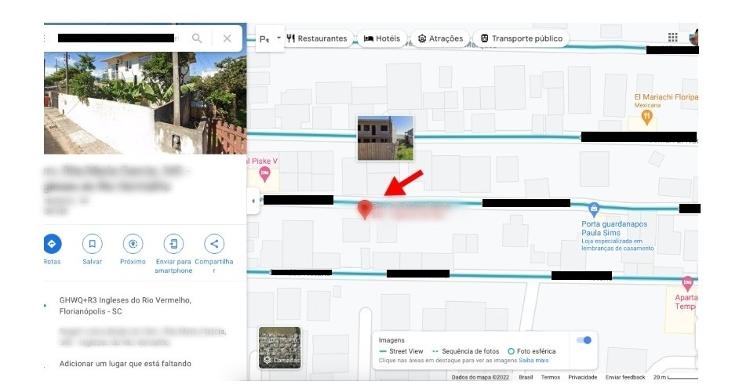Collapse the side panel with arrow
Screen dimensions: 750x392
click(254, 201)
